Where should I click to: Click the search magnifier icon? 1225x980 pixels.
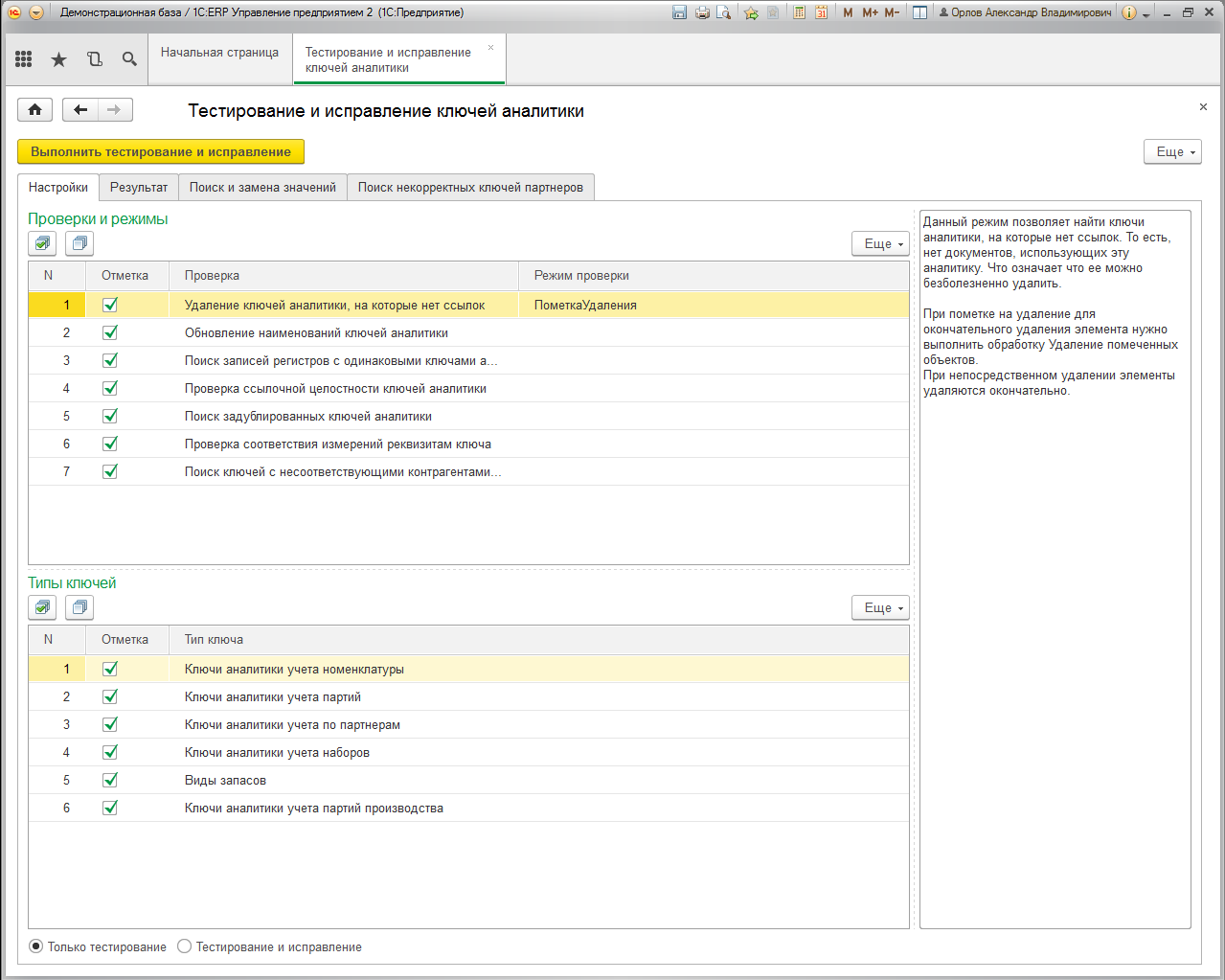[x=129, y=59]
